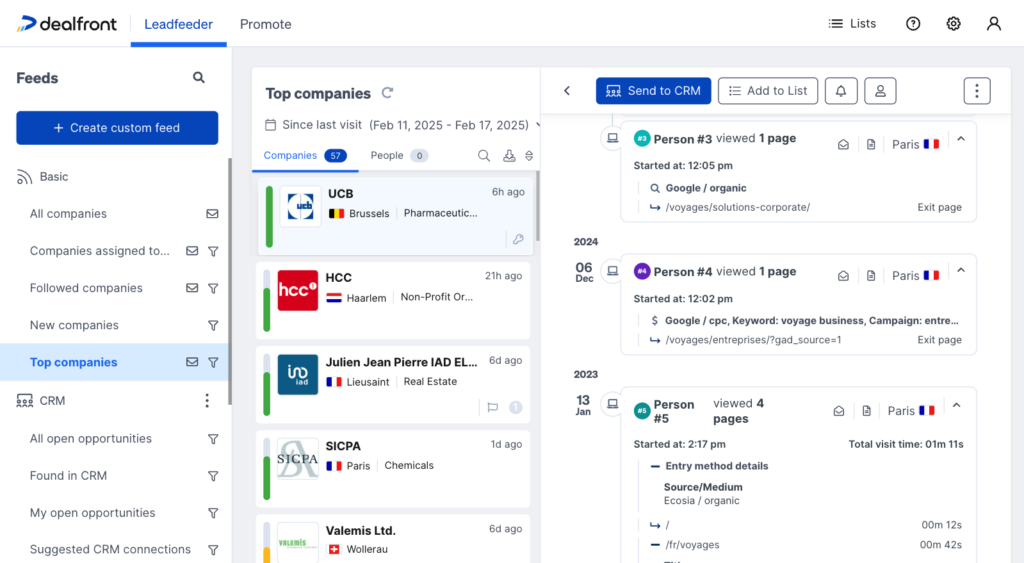Switch to the Promote tab
The height and width of the screenshot is (563, 1024).
click(x=265, y=24)
